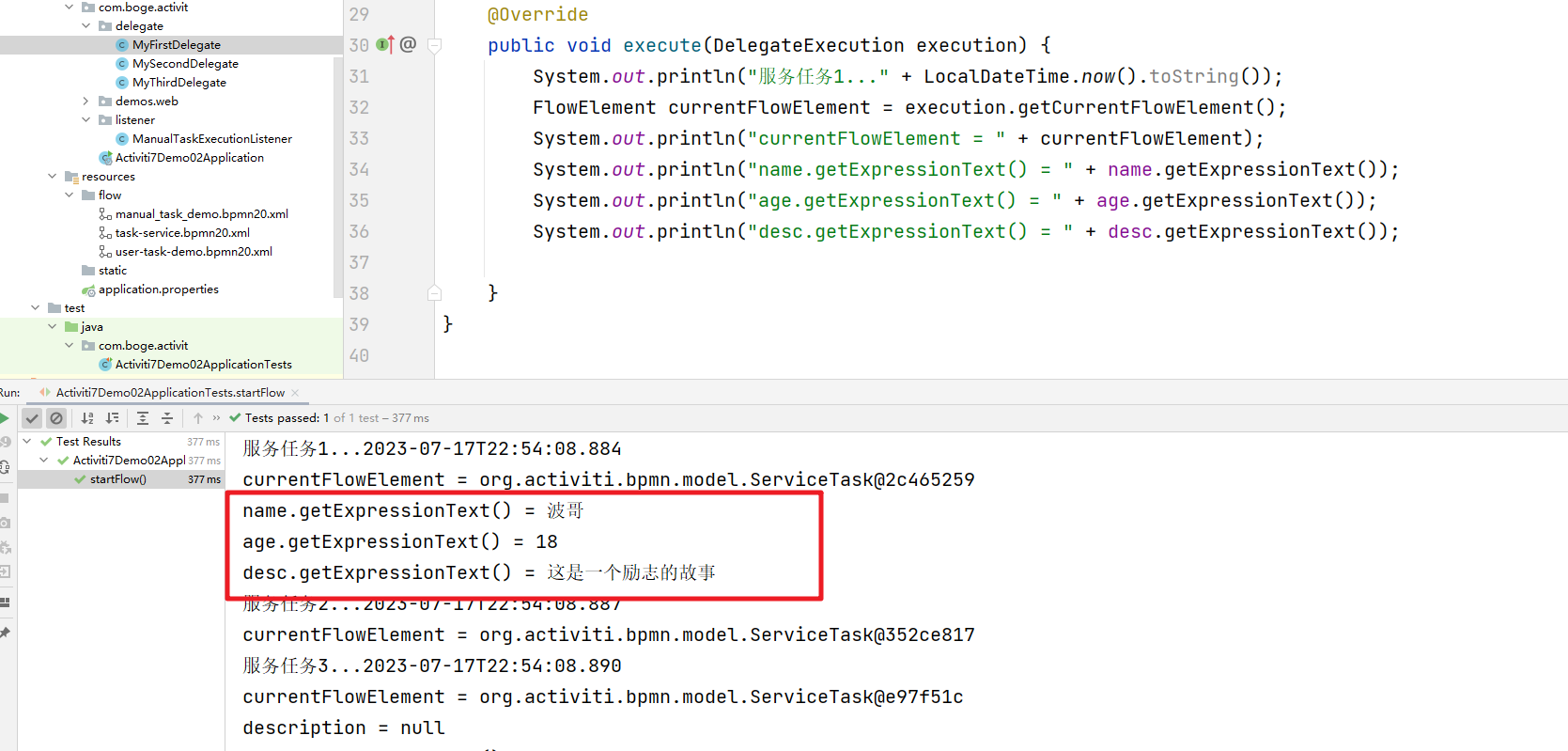Click MyThirdDelegate class file icon
This screenshot has height=751, width=1568.
(122, 83)
